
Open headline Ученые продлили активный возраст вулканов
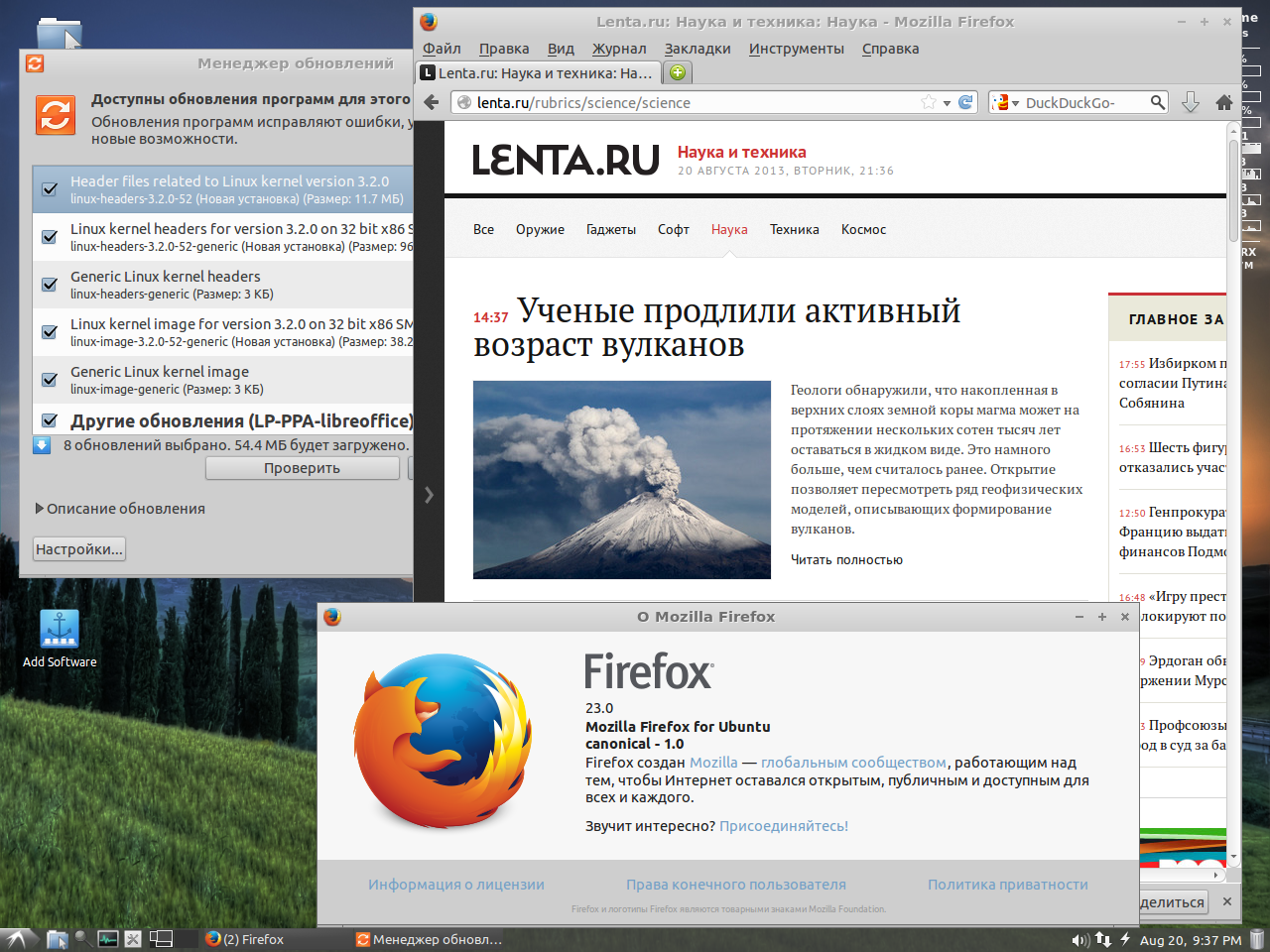[x=717, y=327]
